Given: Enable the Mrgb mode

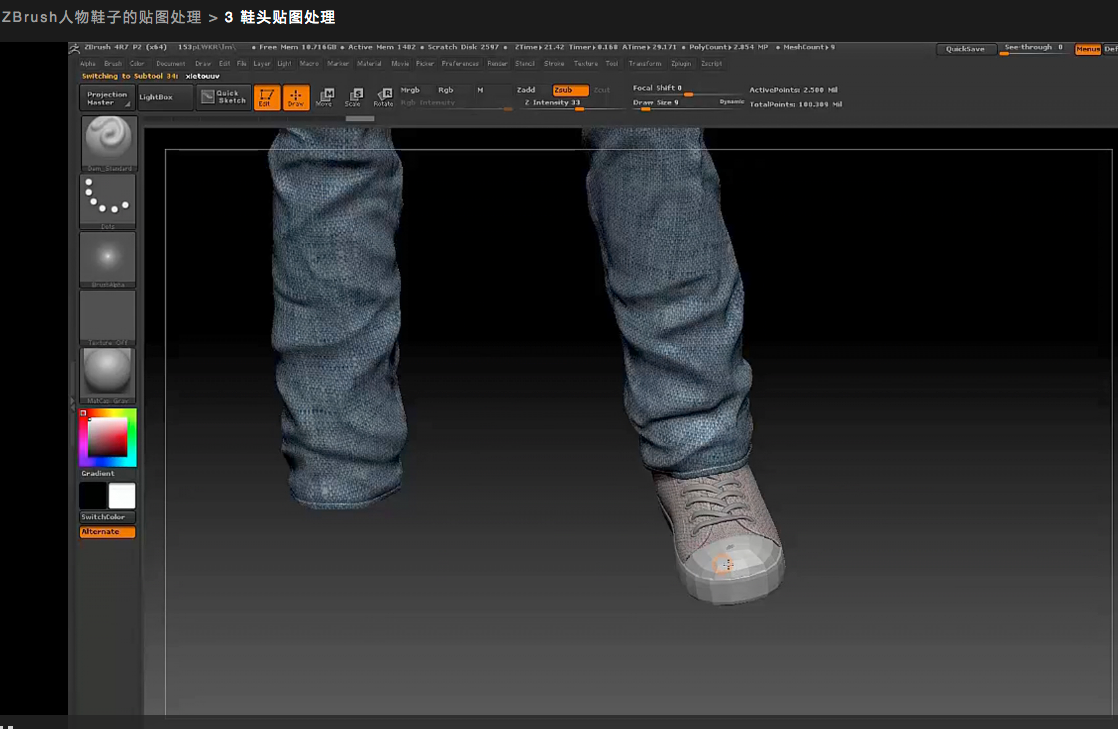Looking at the screenshot, I should (410, 90).
